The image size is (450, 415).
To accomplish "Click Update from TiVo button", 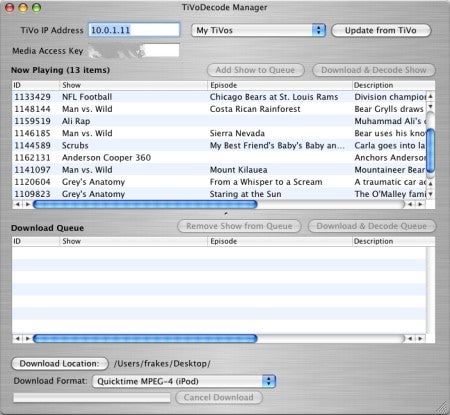I will [381, 30].
